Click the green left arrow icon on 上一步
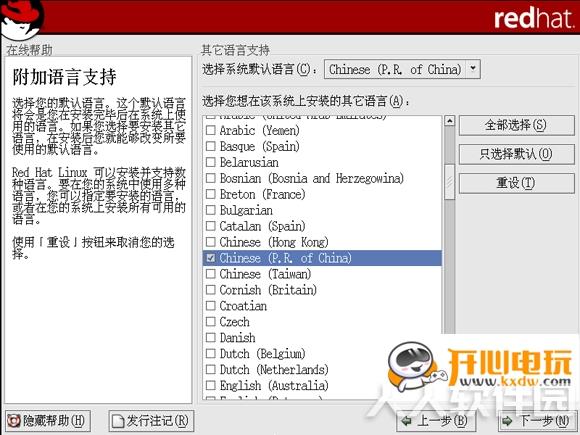This screenshot has width=580, height=435. 407,421
